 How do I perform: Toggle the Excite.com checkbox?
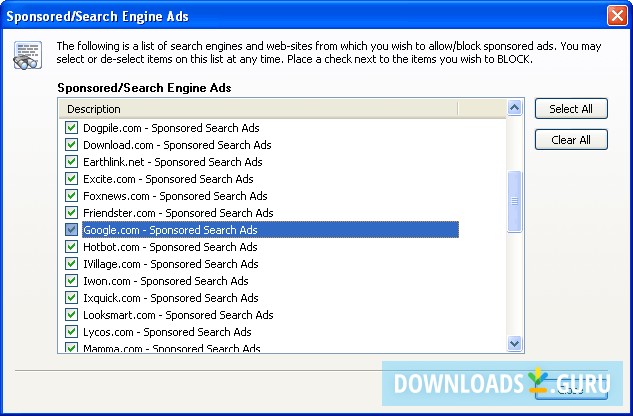click(x=71, y=179)
